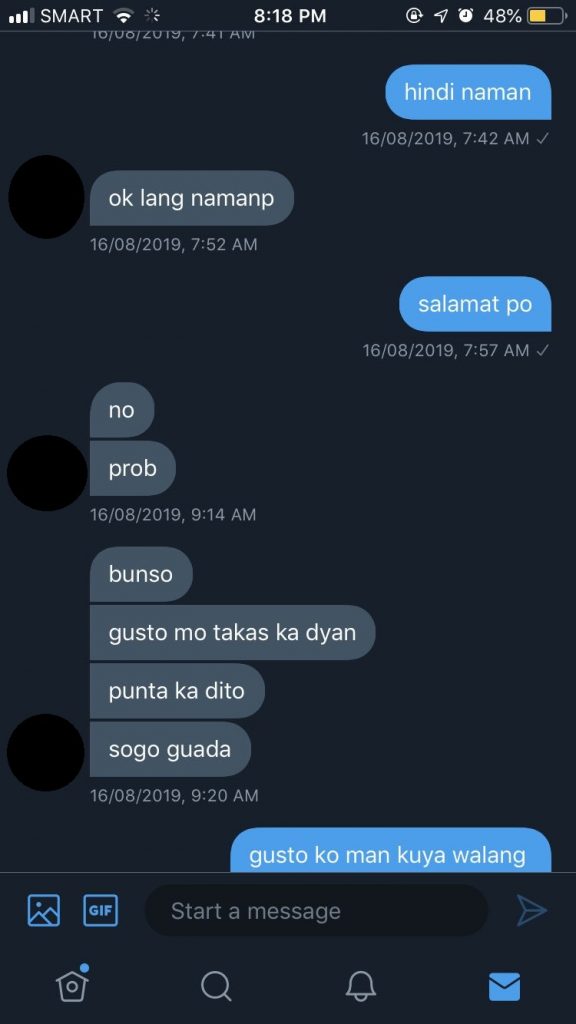Go to the Home tab icon
The height and width of the screenshot is (1024, 576).
point(72,984)
